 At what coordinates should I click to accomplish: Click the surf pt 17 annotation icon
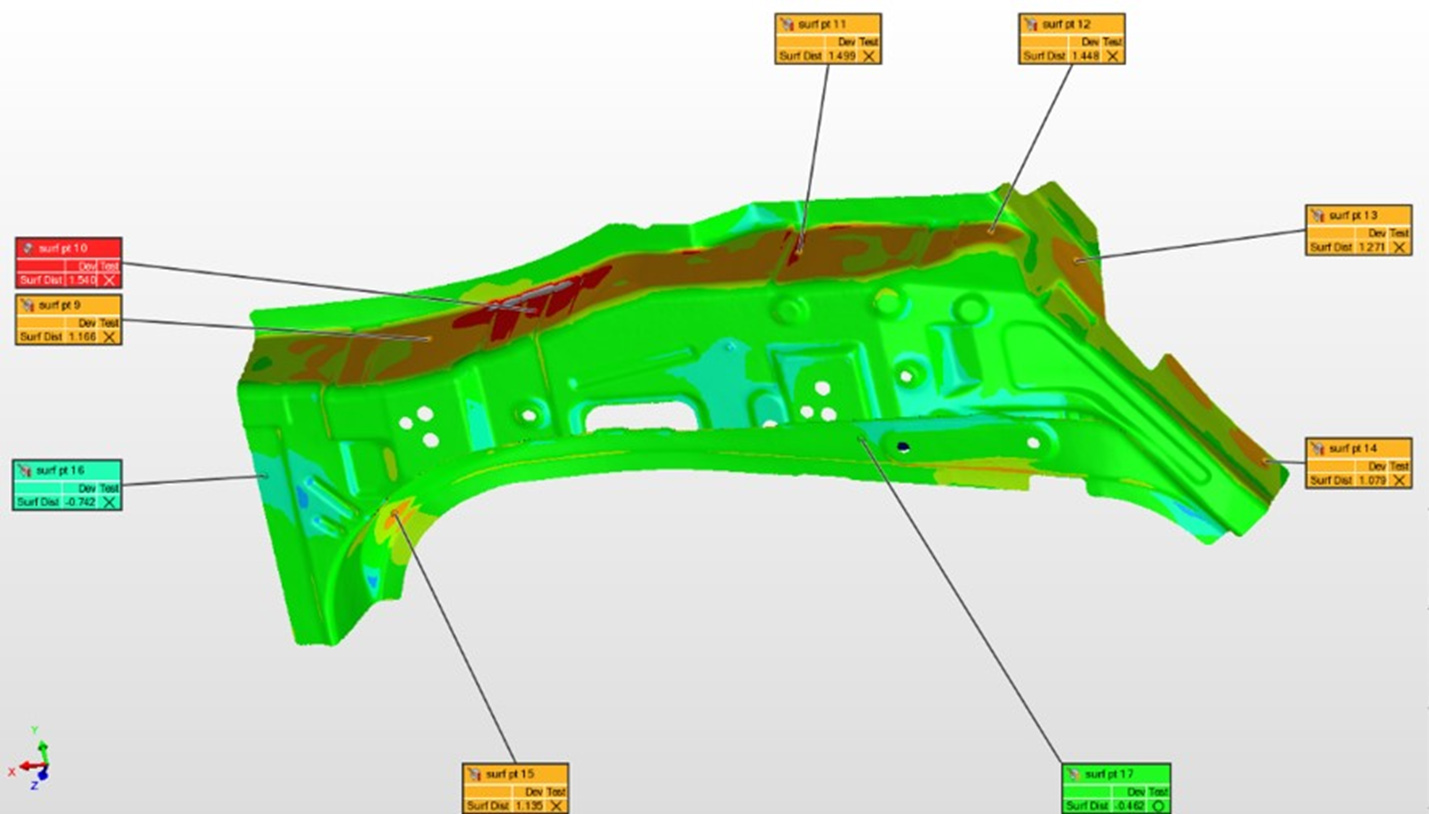(x=1074, y=774)
